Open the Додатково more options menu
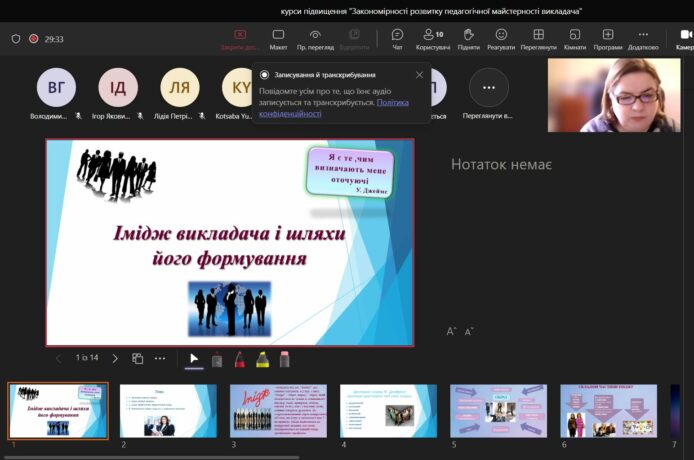The height and width of the screenshot is (460, 694). 643,39
